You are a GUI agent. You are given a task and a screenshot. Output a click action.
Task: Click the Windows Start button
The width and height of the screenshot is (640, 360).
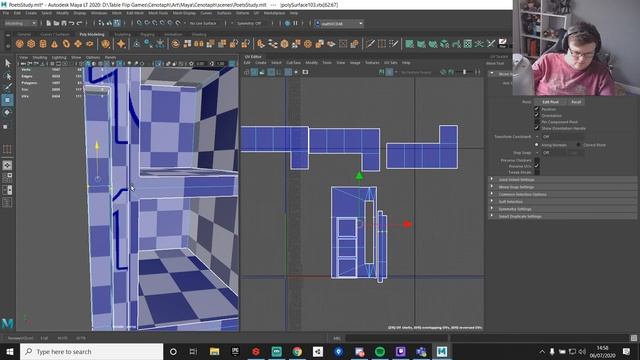(9, 351)
